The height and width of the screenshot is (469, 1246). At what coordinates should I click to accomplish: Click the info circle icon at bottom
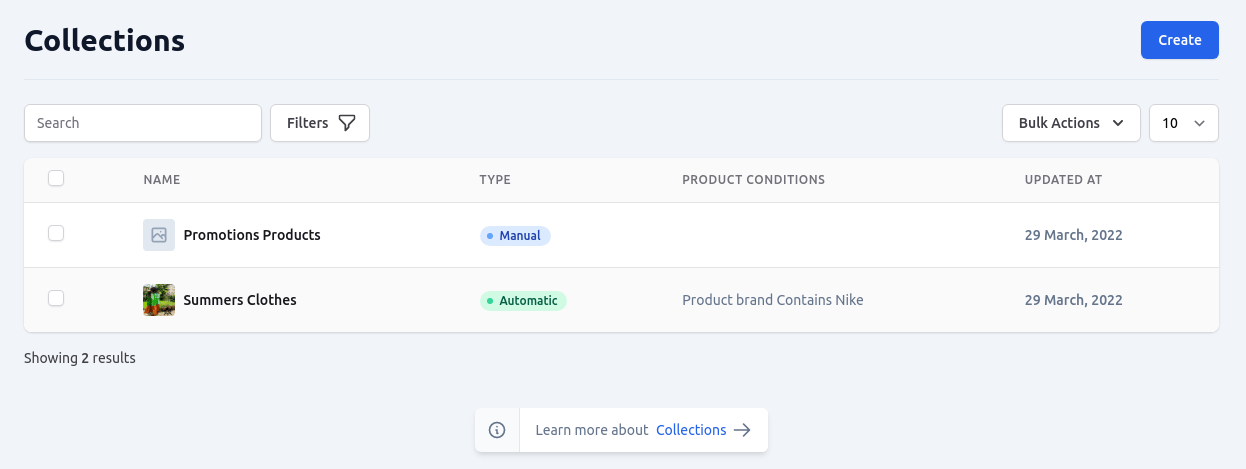click(x=497, y=430)
